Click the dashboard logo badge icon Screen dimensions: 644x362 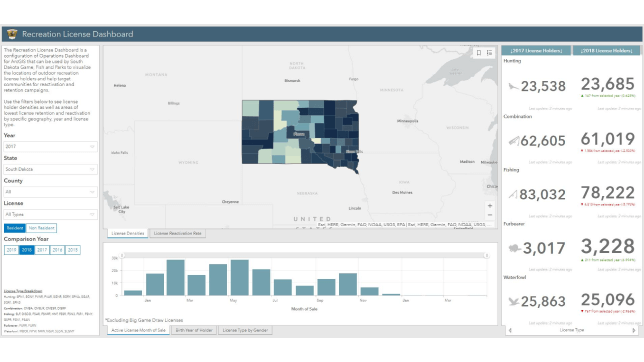(12, 34)
